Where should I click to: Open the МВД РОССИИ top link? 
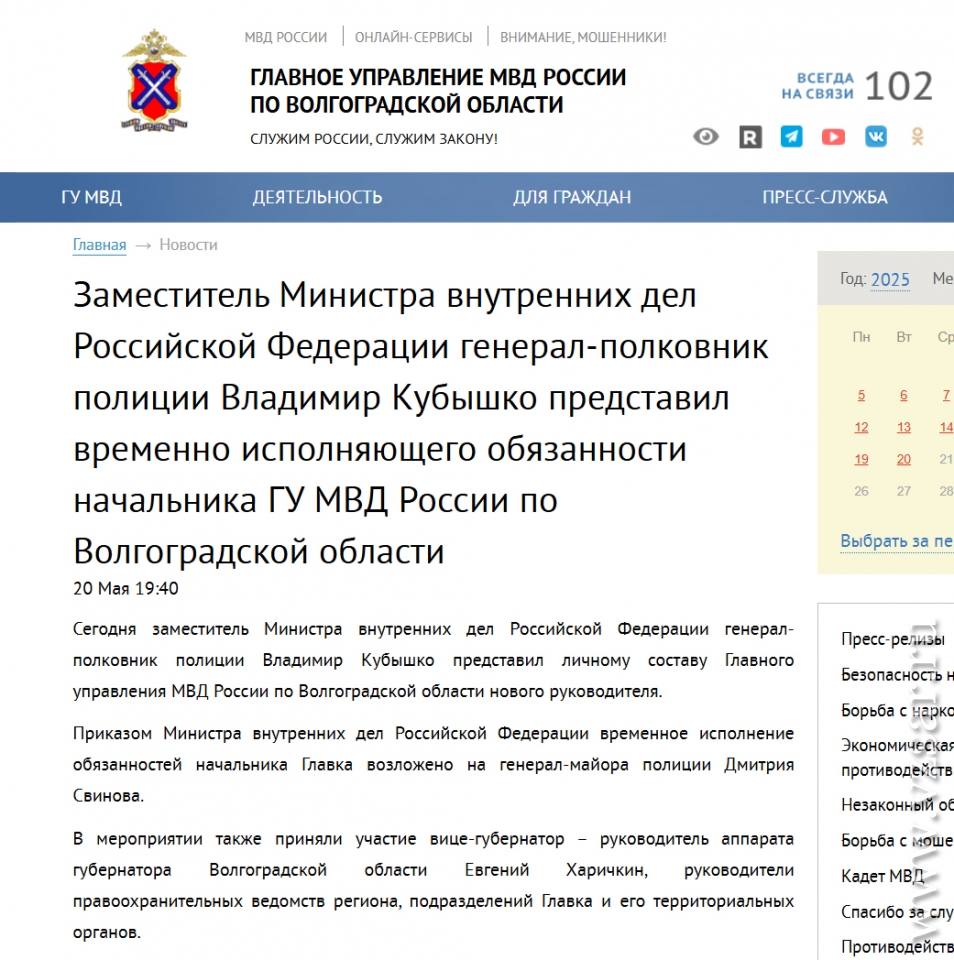pyautogui.click(x=285, y=37)
